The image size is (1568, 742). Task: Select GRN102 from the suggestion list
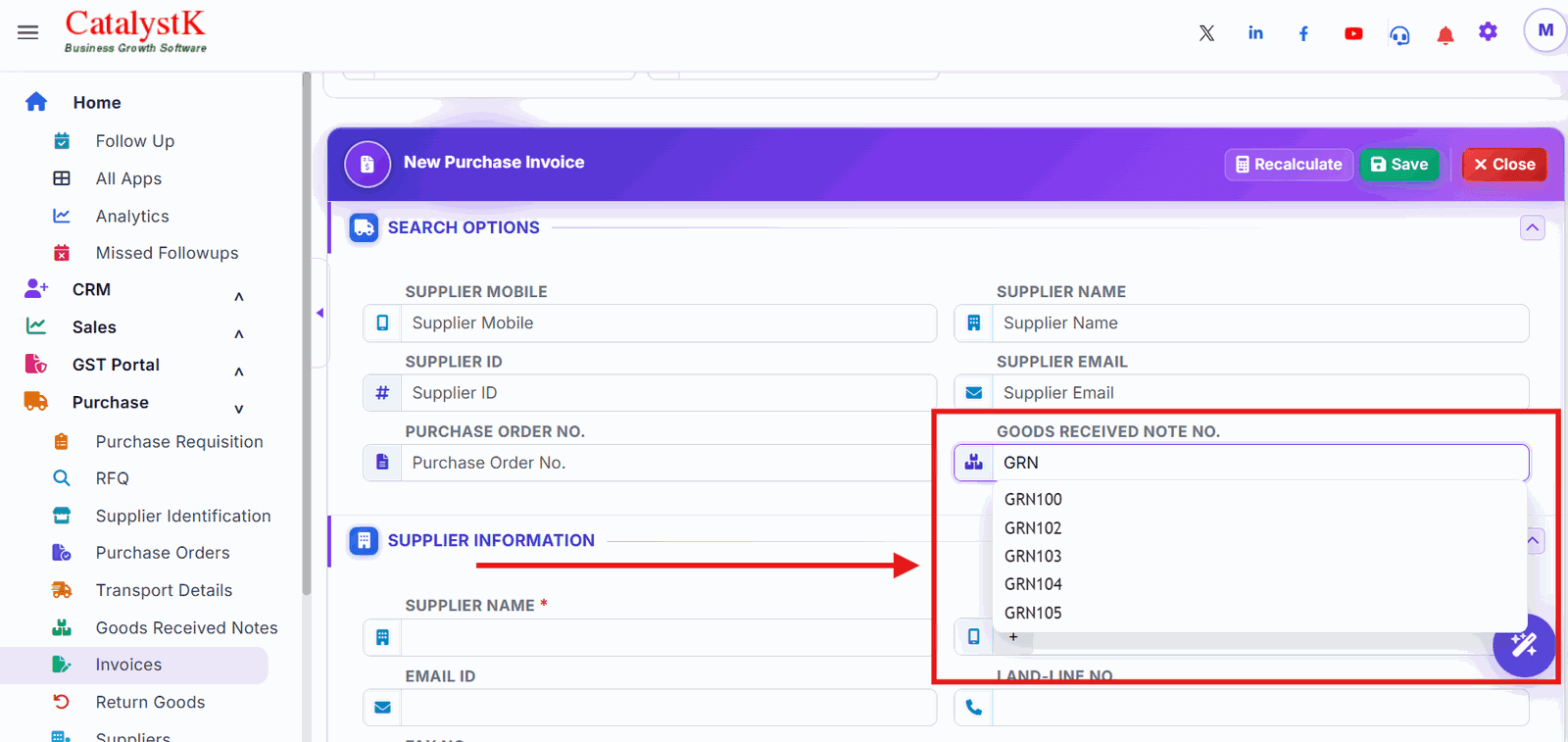pos(1259,527)
